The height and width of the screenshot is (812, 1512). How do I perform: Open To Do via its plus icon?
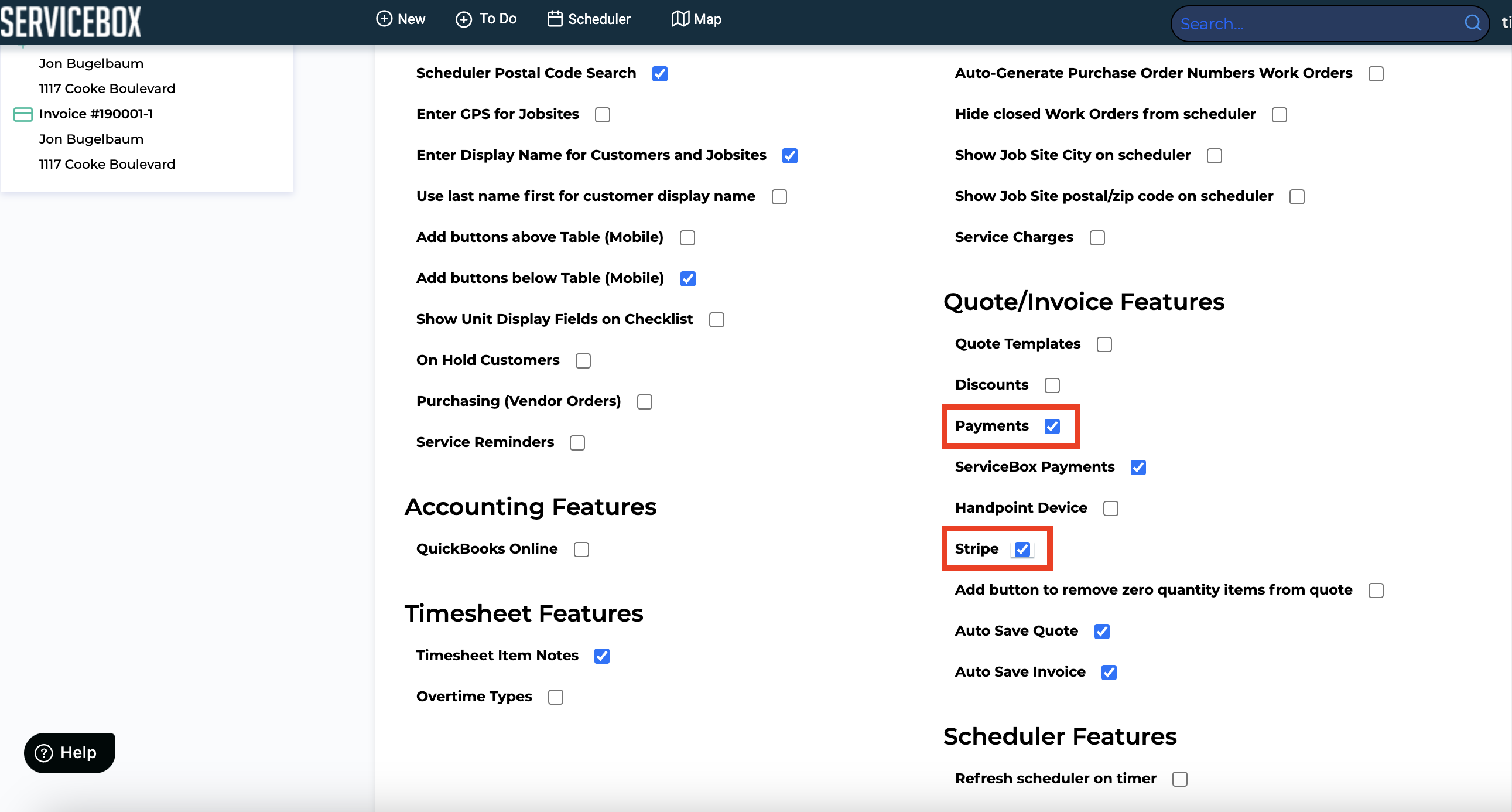click(464, 19)
